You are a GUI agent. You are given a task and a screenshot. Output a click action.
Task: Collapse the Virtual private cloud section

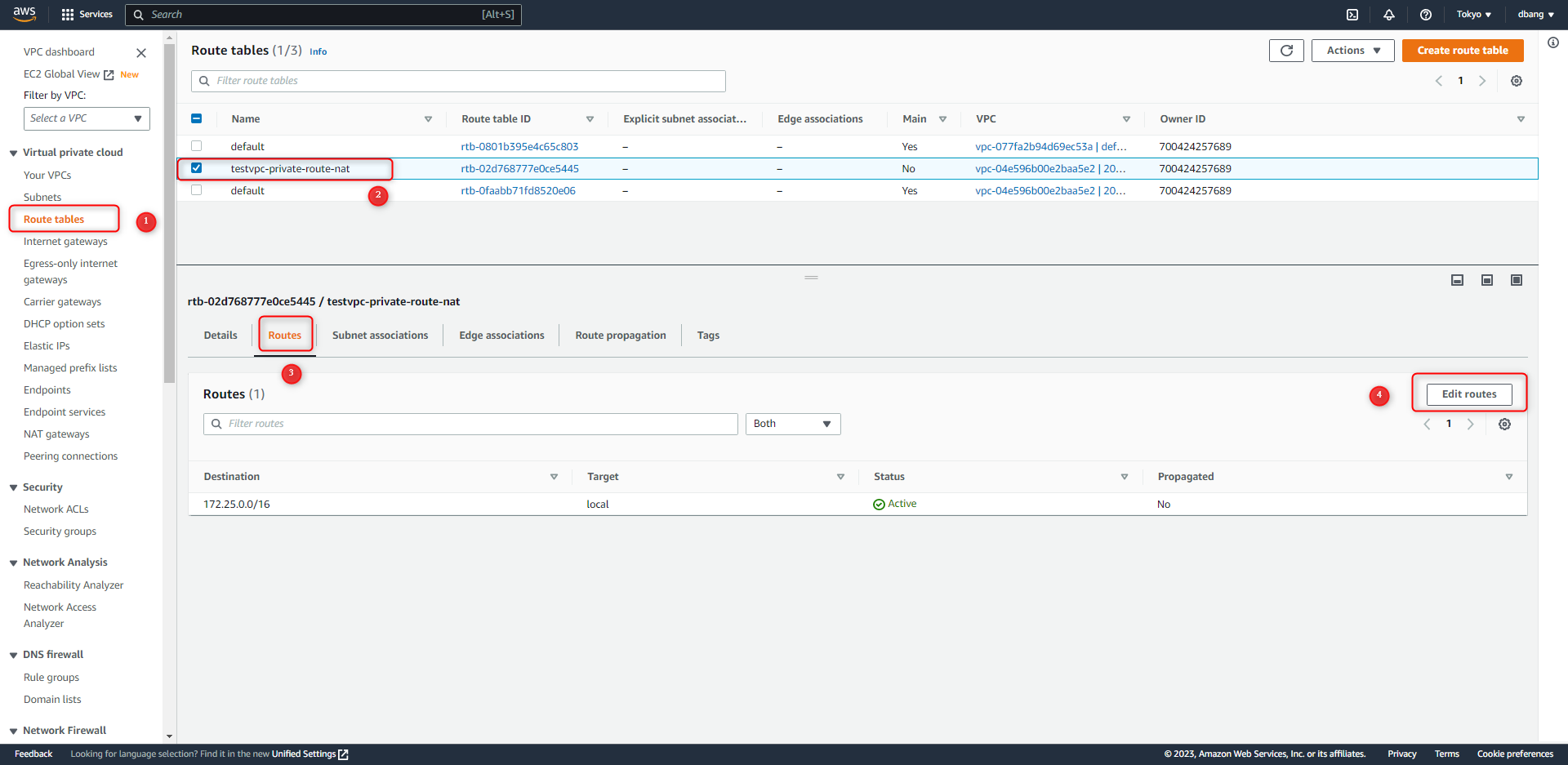coord(14,153)
